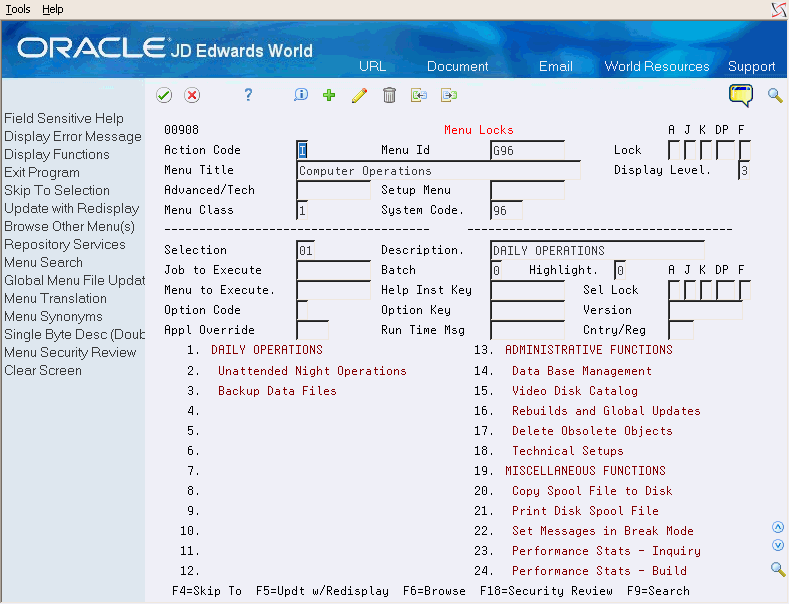Click the Run Time Msg field

pos(528,330)
